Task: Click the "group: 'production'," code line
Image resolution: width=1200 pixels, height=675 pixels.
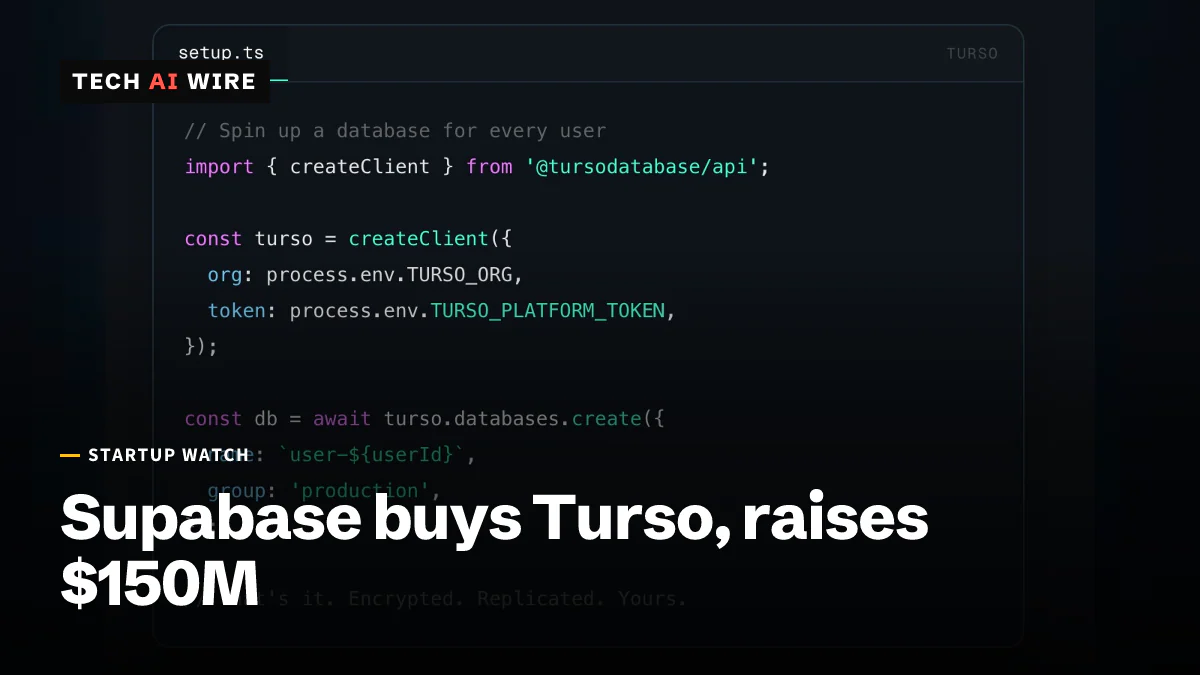Action: click(325, 491)
